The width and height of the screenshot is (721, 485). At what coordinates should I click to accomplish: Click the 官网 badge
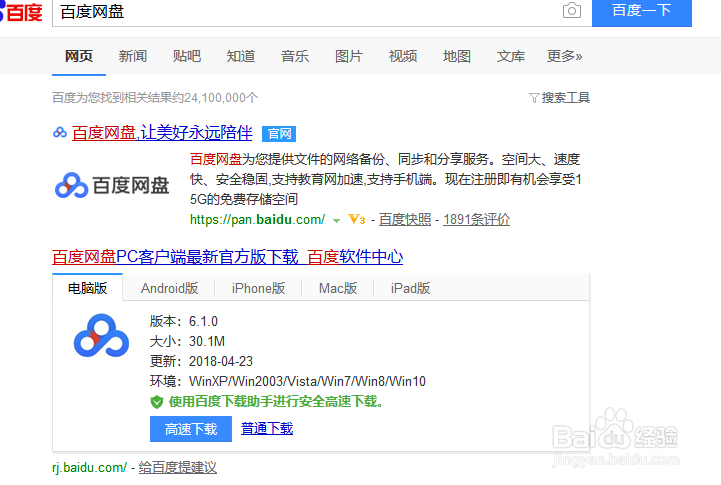pyautogui.click(x=279, y=134)
